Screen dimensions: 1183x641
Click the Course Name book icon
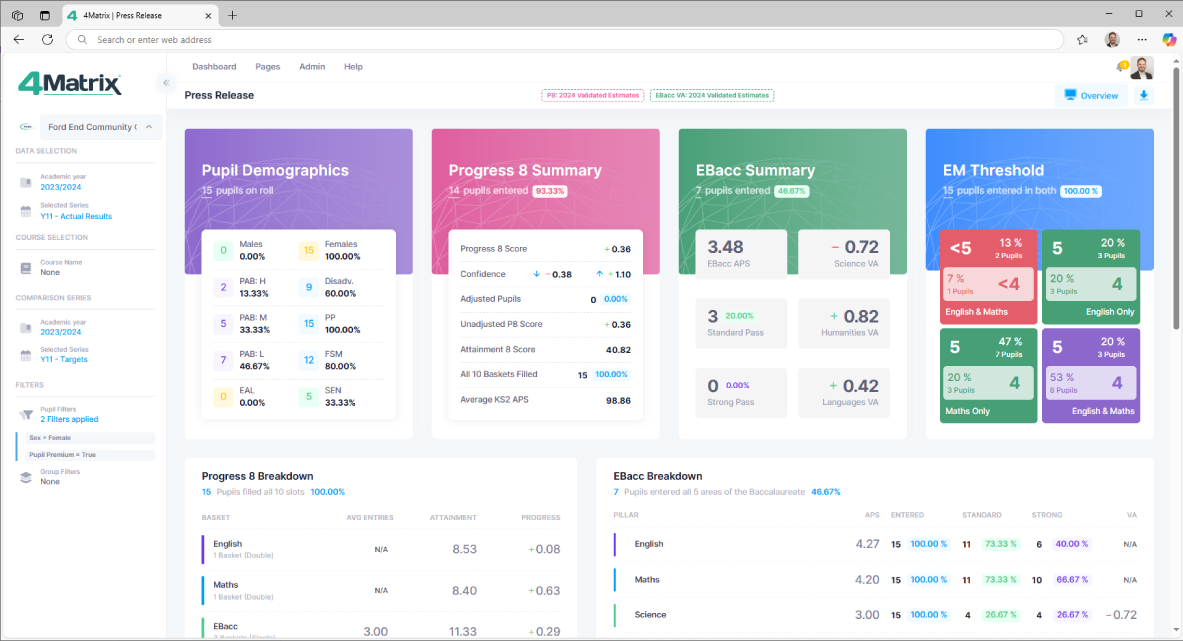click(26, 268)
